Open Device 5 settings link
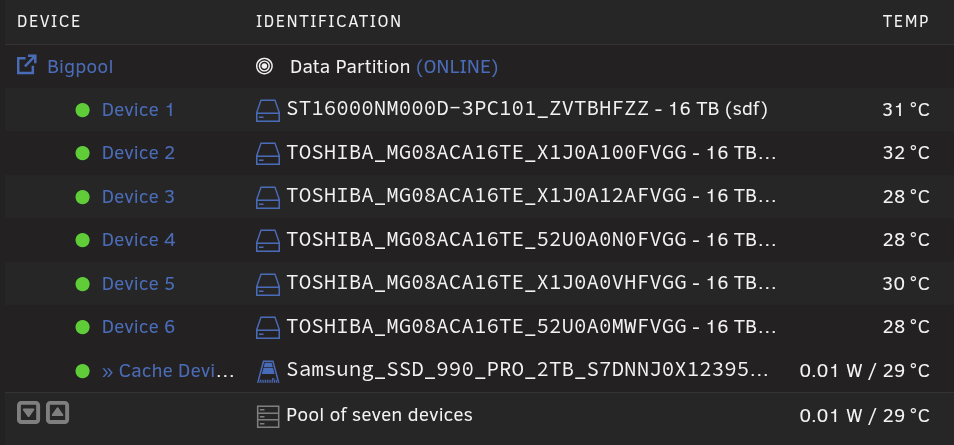This screenshot has width=954, height=445. 138,284
